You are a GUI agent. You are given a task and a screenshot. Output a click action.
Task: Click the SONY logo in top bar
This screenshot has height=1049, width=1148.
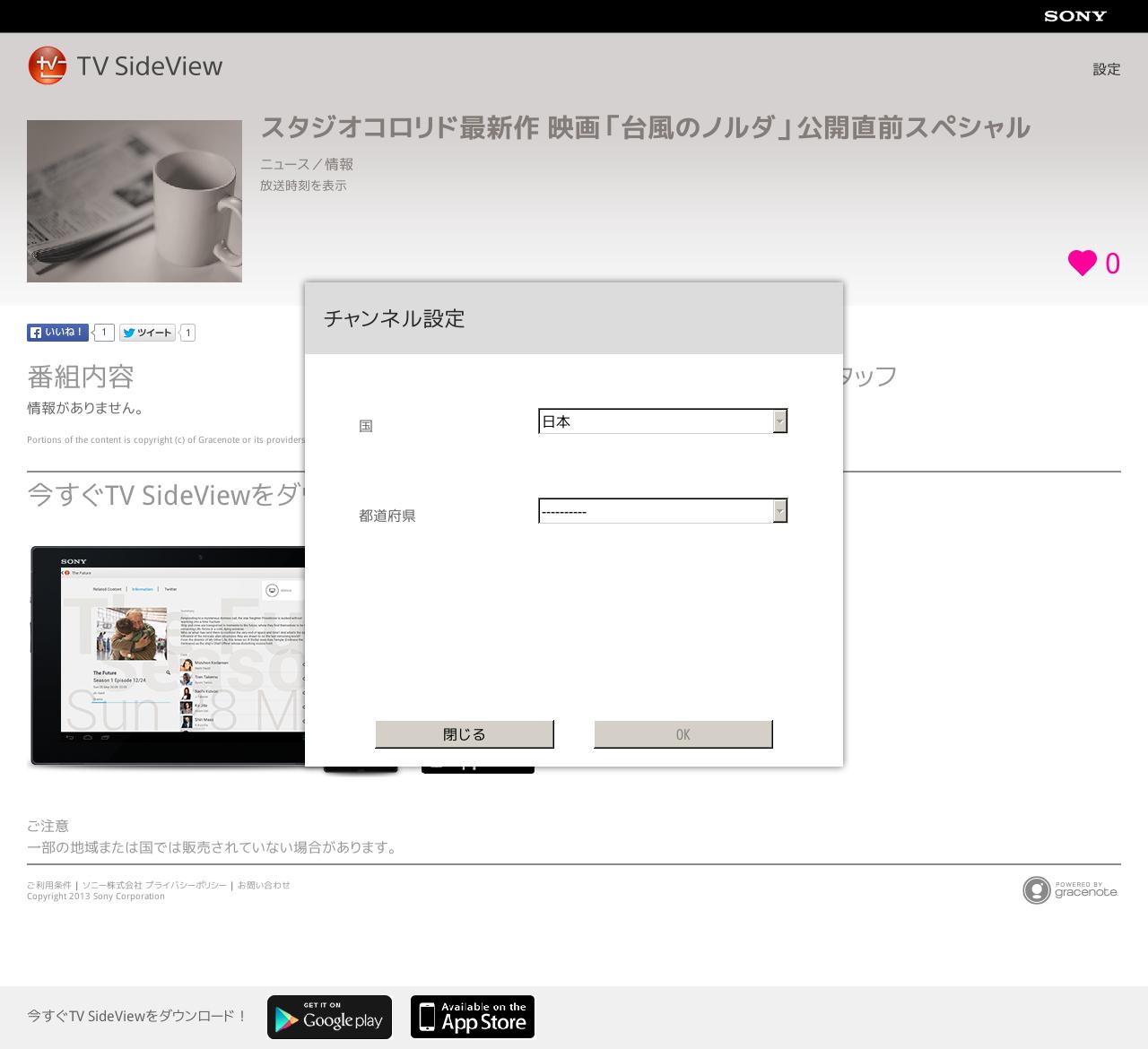pyautogui.click(x=1075, y=16)
